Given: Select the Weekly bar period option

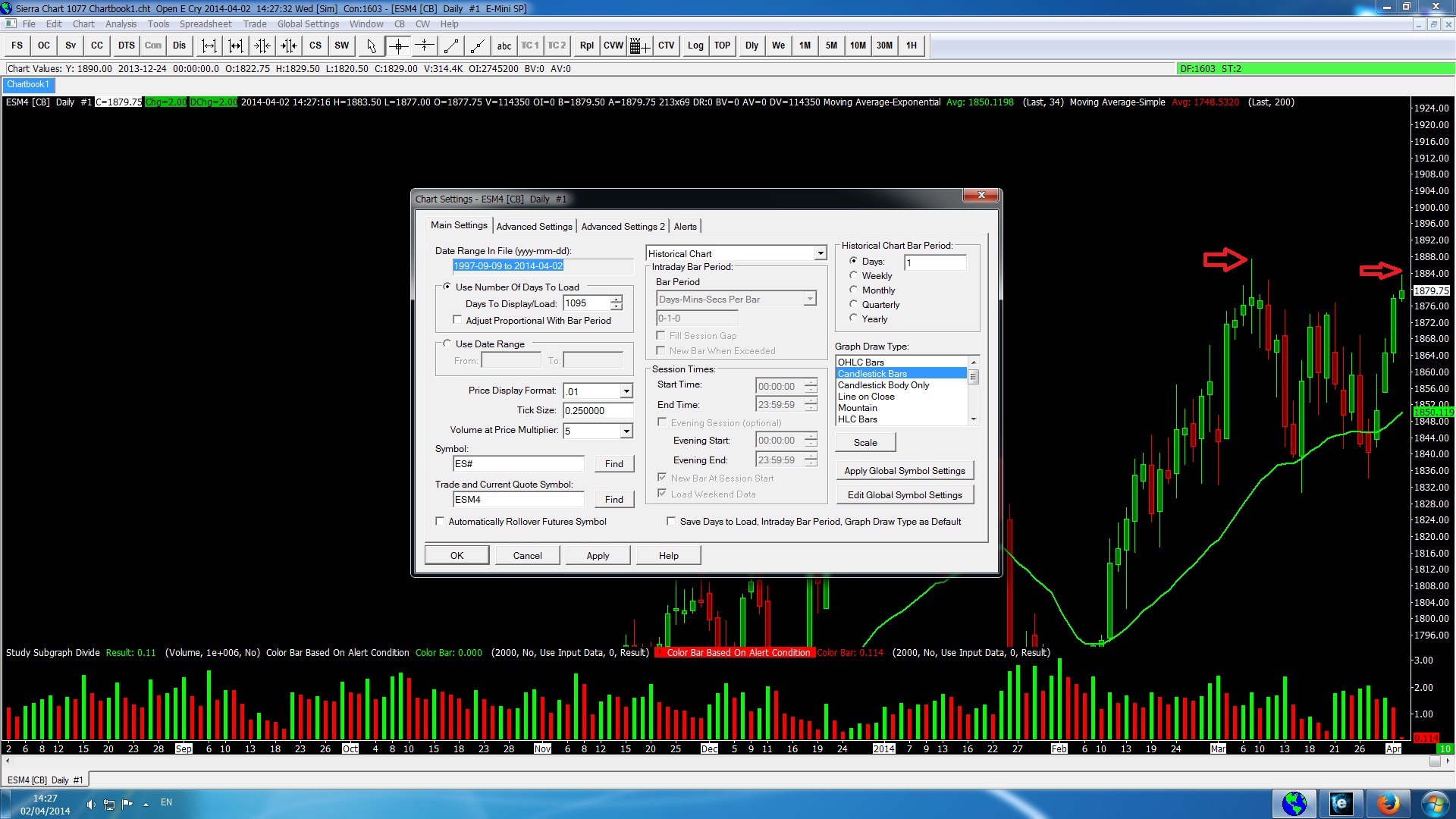Looking at the screenshot, I should [854, 276].
